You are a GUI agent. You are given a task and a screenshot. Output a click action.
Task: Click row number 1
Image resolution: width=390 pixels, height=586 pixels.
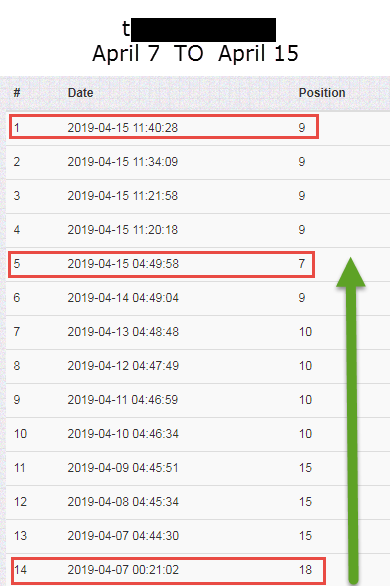(x=17, y=128)
